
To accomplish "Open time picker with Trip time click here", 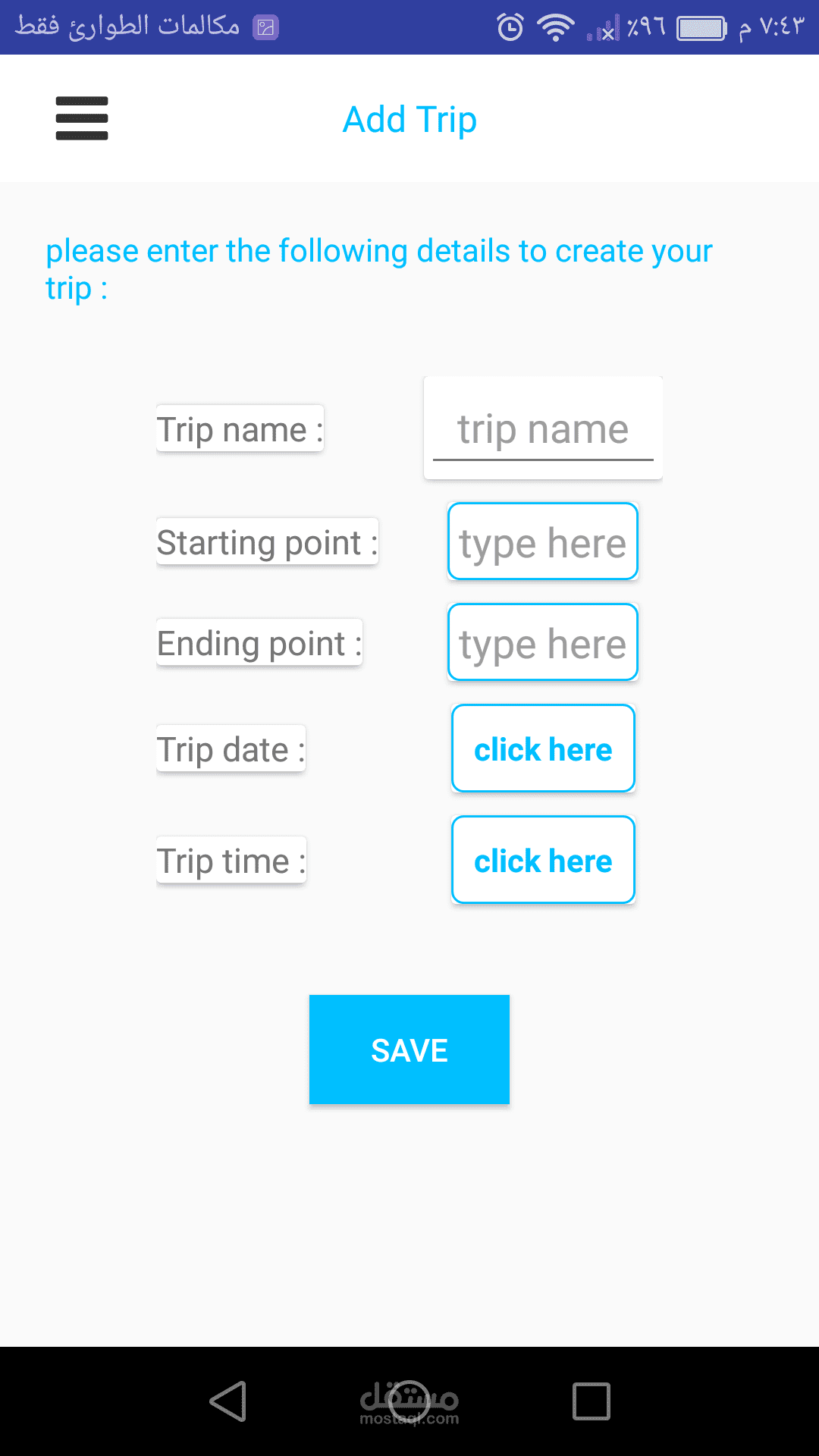I will 543,861.
